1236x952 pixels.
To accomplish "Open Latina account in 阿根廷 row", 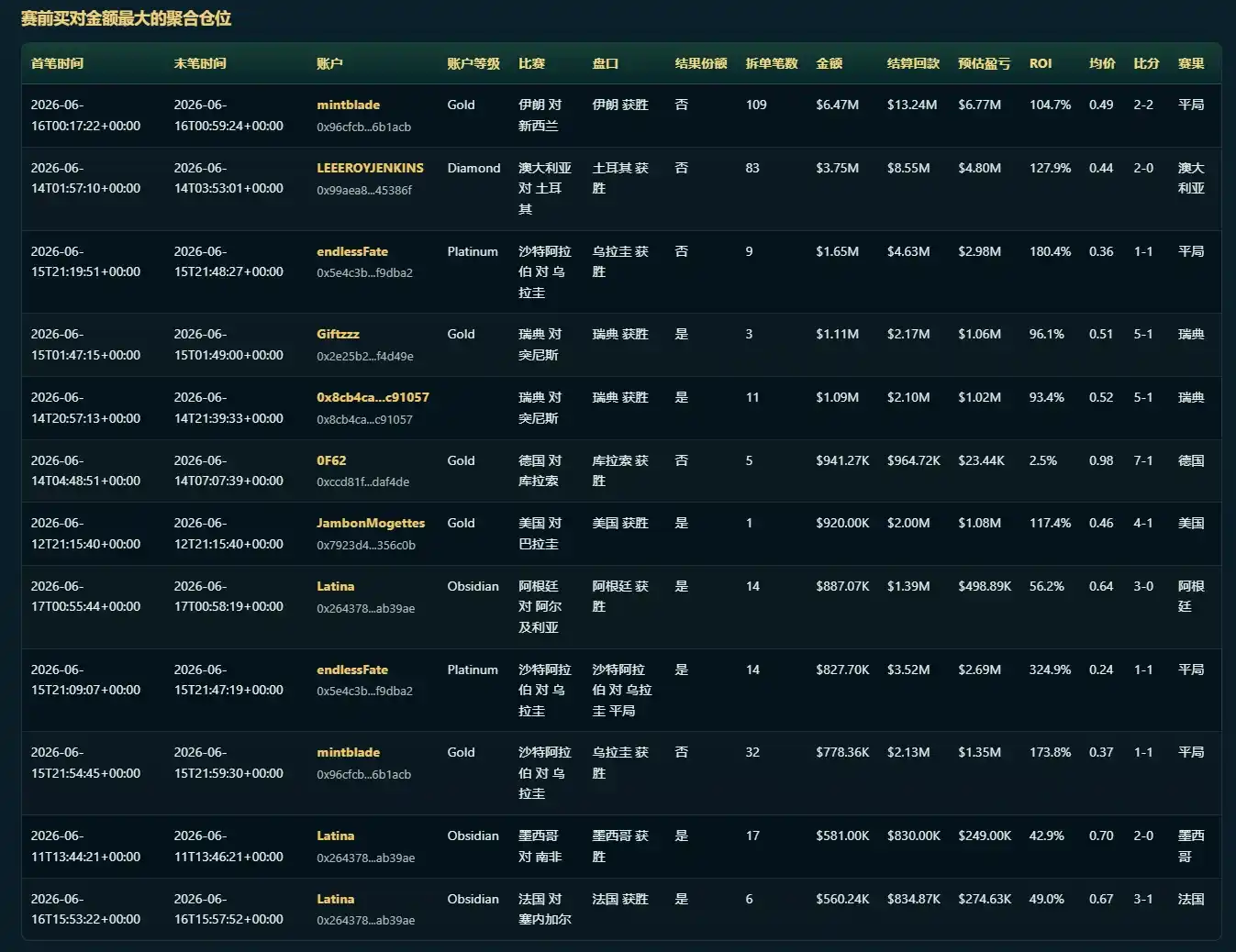I will coord(335,586).
